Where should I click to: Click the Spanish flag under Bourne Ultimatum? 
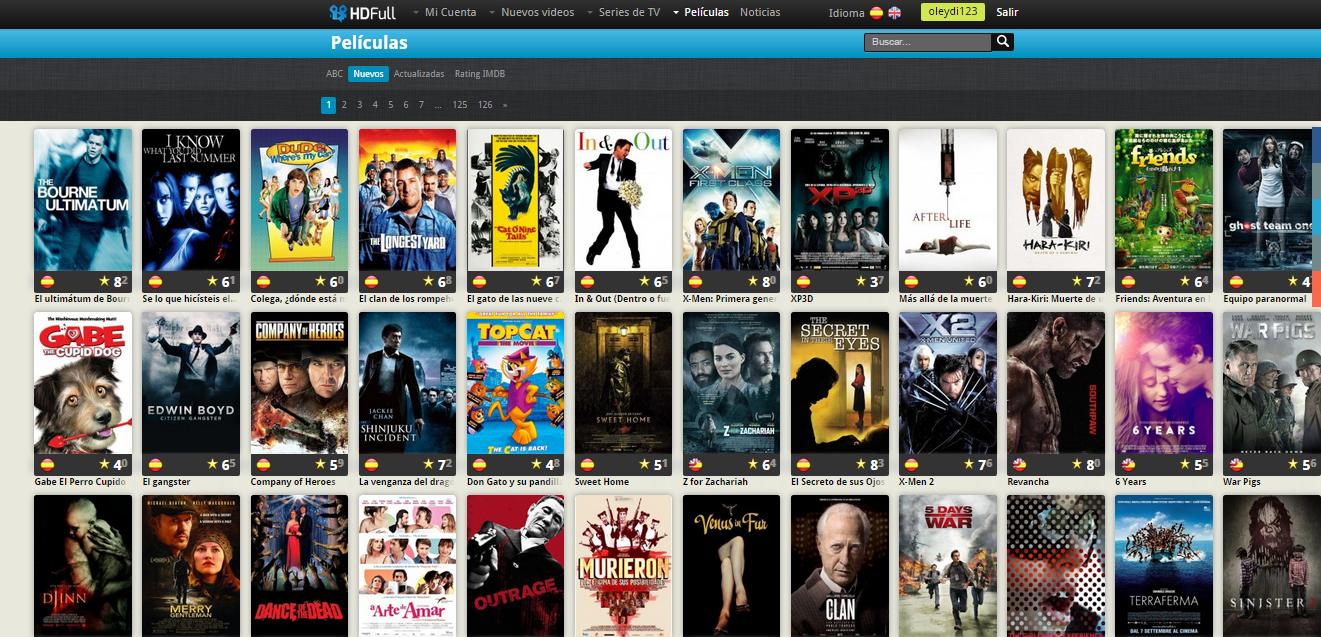tap(46, 282)
